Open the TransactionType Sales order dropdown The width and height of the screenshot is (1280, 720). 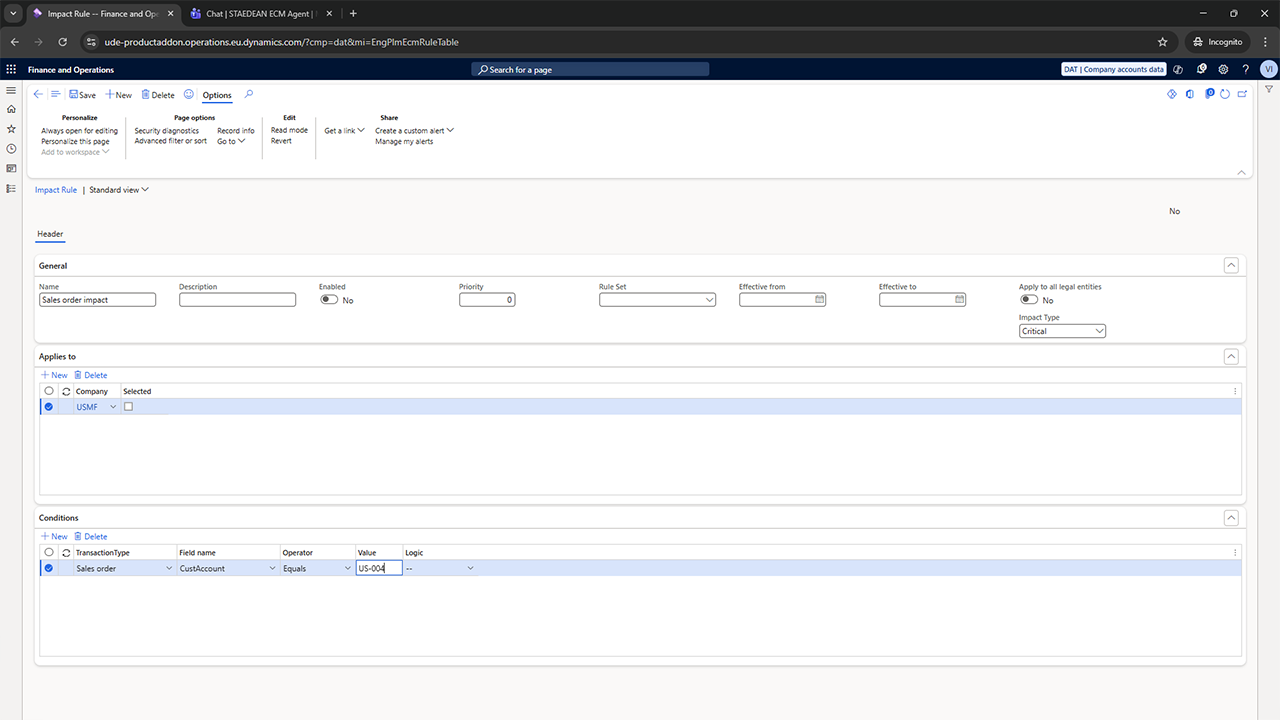coord(168,568)
